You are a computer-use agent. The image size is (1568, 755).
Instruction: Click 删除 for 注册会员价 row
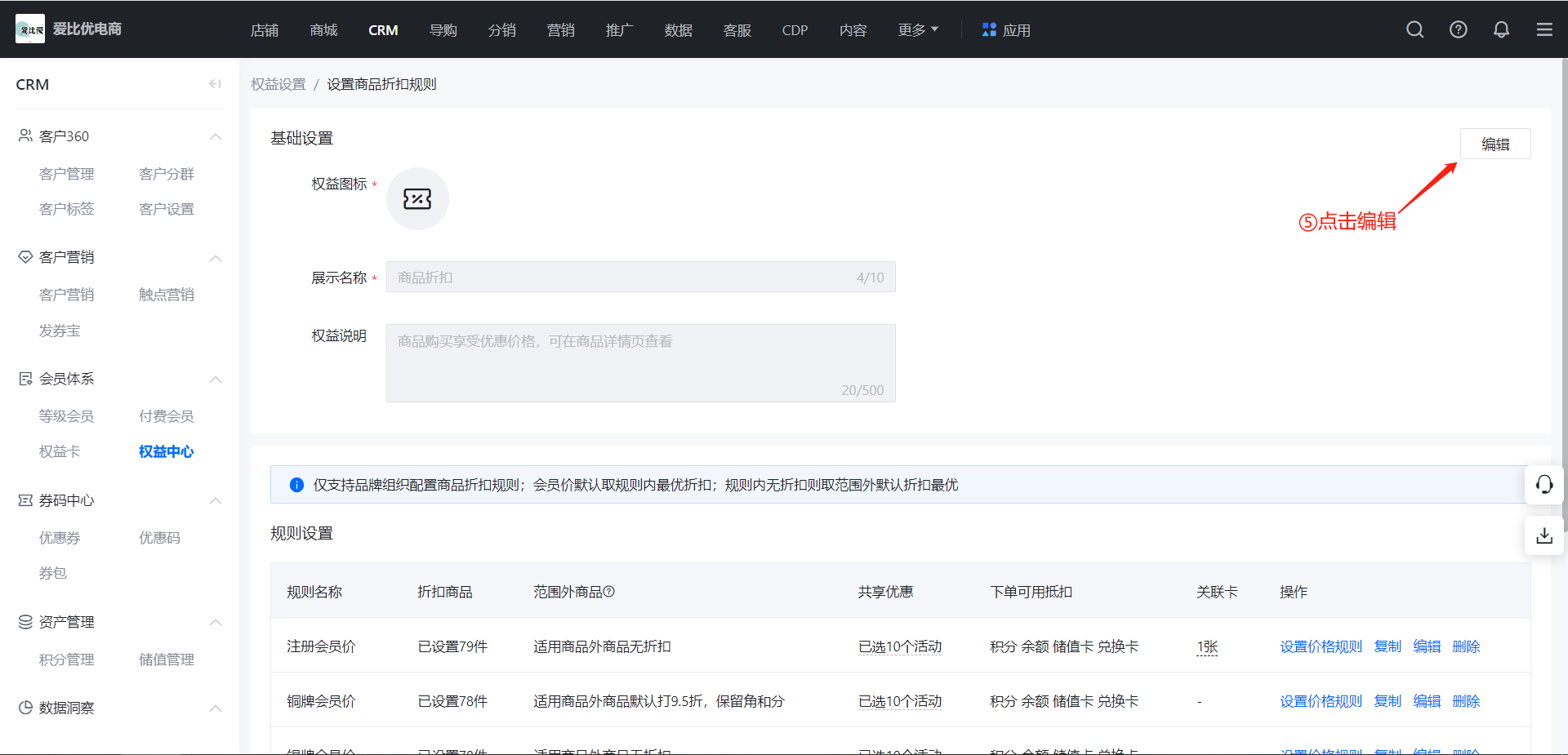[1466, 646]
